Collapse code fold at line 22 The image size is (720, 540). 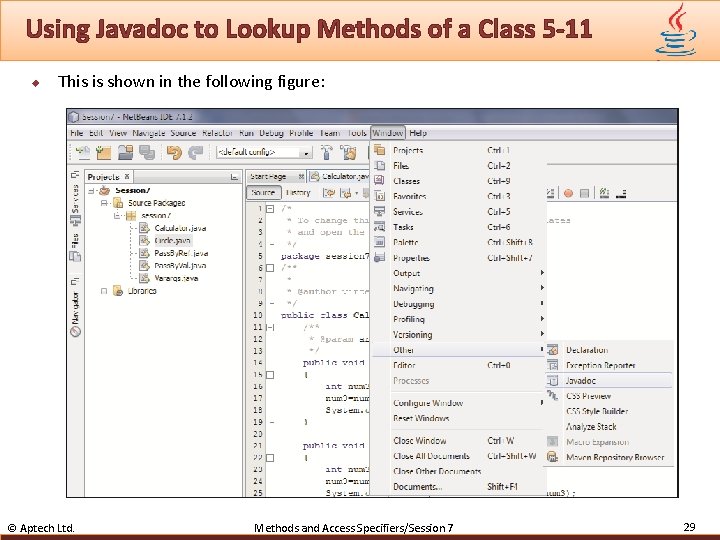(270, 458)
